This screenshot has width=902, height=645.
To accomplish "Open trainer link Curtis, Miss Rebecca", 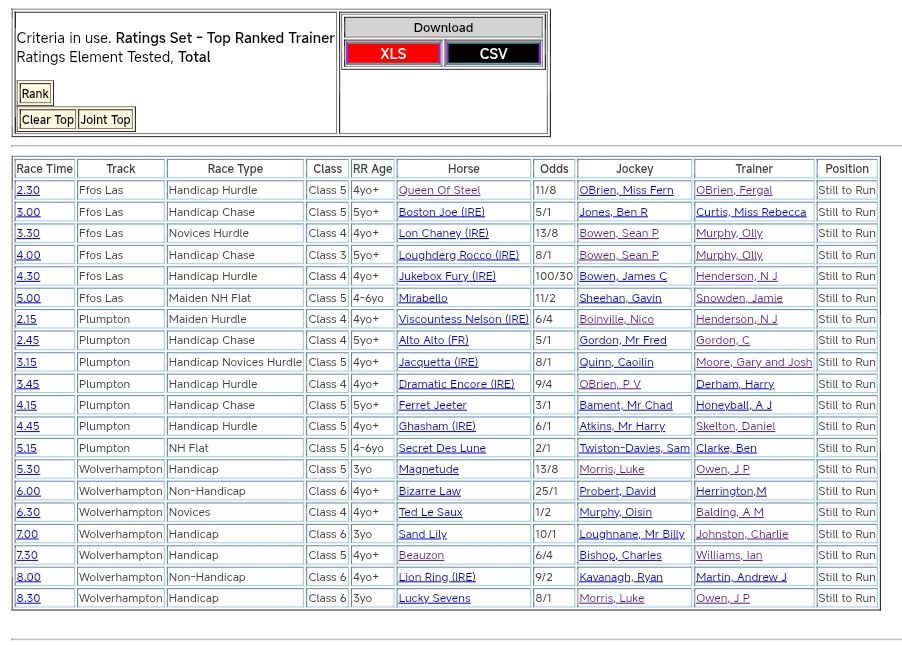I will click(x=750, y=212).
